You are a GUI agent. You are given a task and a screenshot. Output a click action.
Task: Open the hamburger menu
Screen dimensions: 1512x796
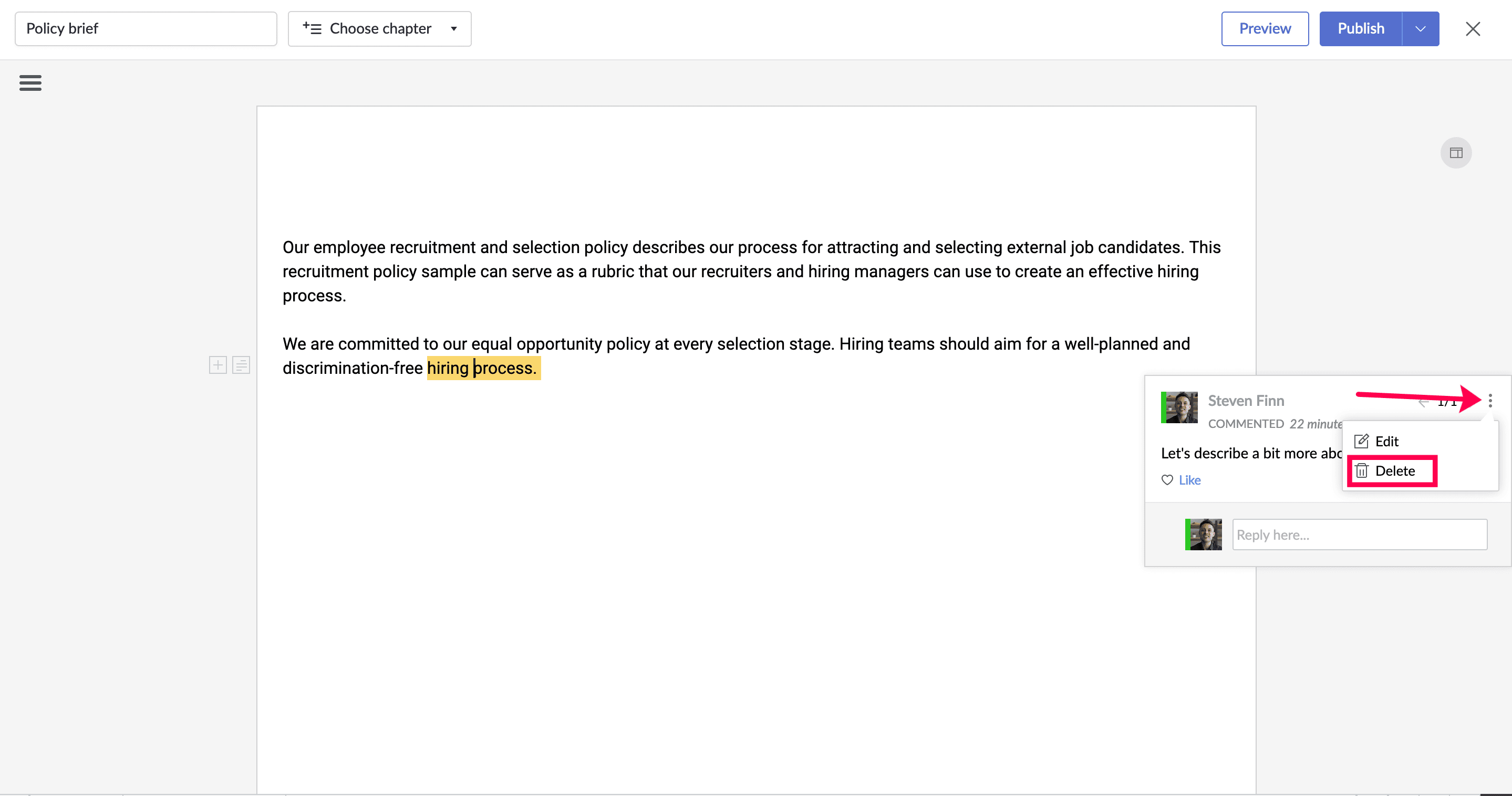click(30, 83)
